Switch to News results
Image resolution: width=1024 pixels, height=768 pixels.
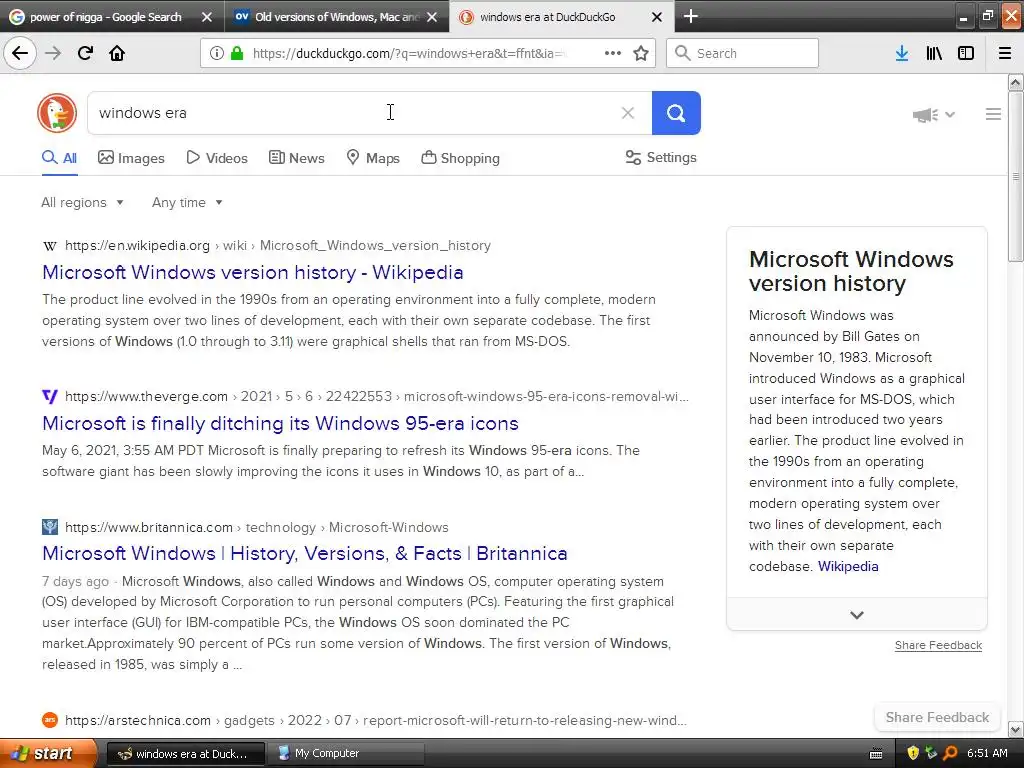coord(296,158)
